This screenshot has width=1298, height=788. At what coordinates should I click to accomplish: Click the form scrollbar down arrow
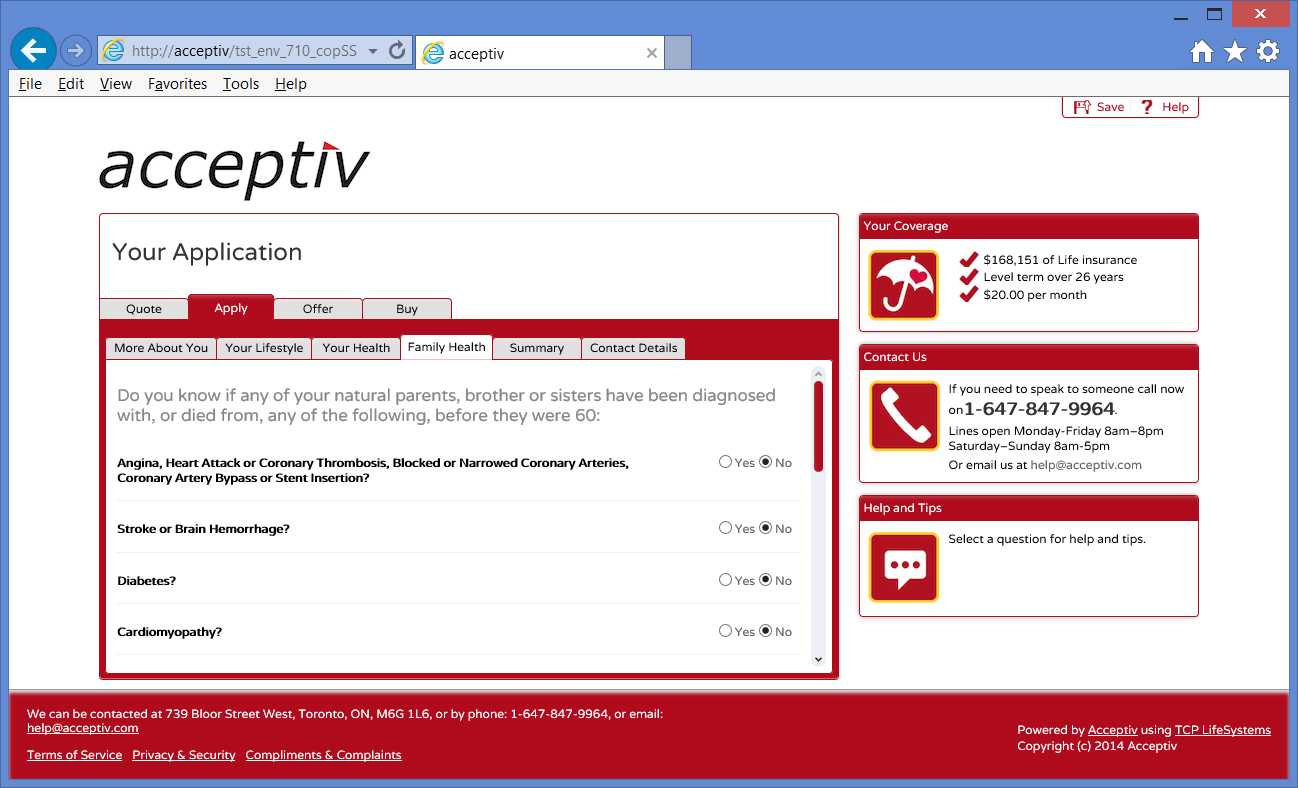818,659
